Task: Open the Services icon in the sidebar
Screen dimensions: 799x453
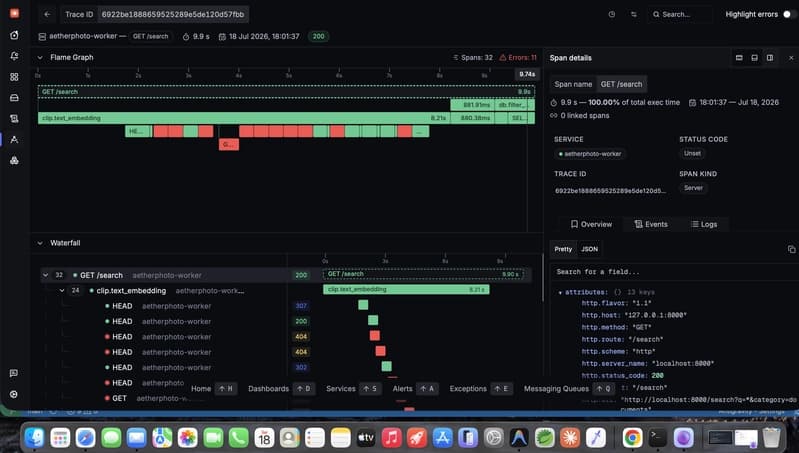Action: click(14, 97)
